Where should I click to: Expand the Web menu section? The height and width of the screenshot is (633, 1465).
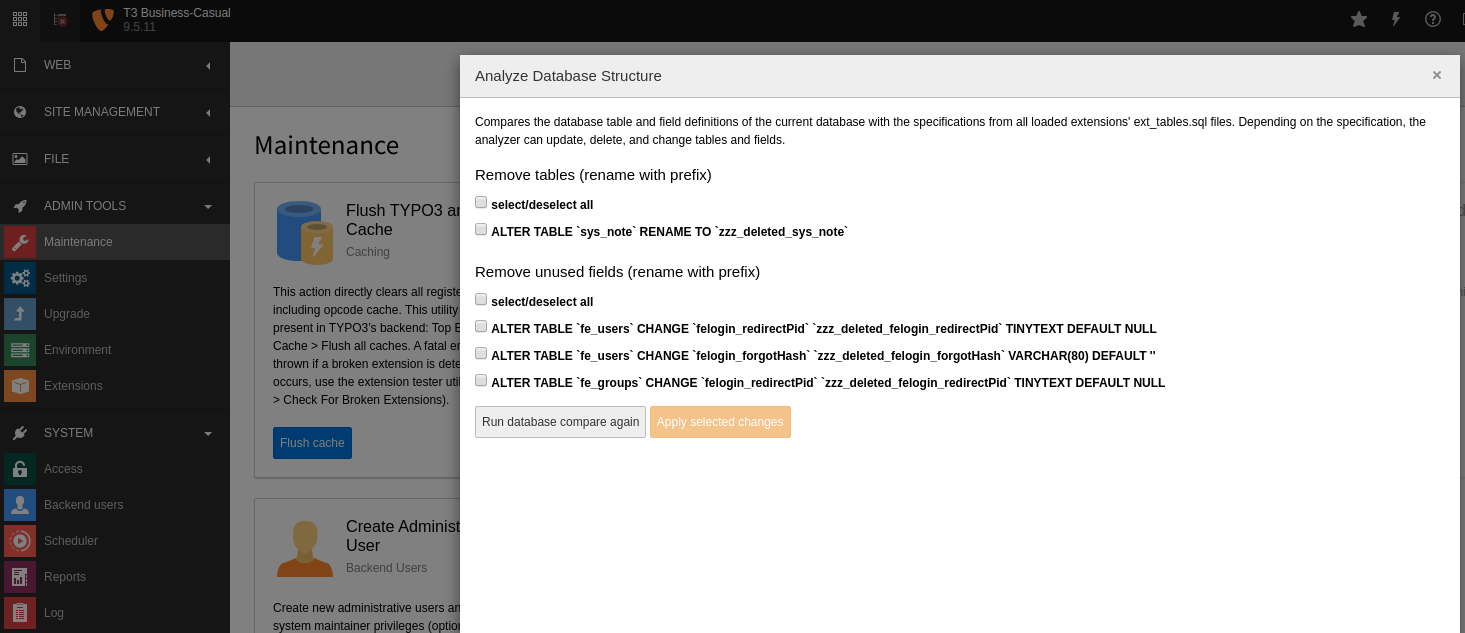click(115, 65)
